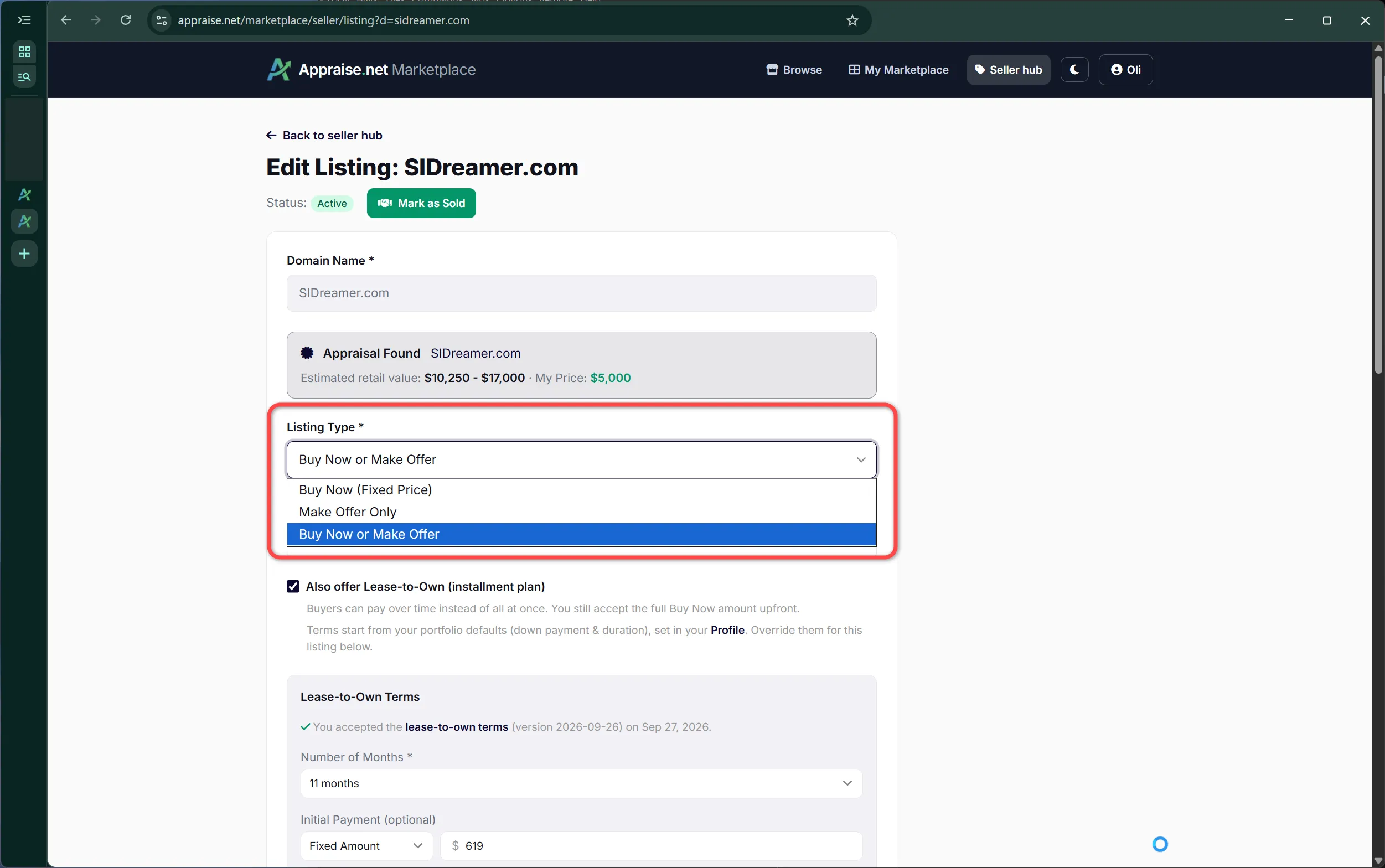
Task: Click Back to seller hub link
Action: [324, 136]
